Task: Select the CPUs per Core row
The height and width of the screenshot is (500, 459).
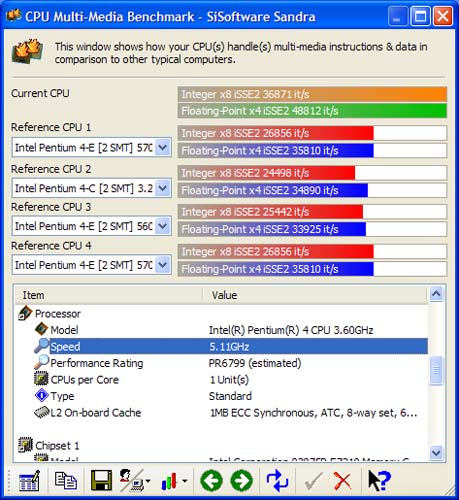Action: pos(221,380)
